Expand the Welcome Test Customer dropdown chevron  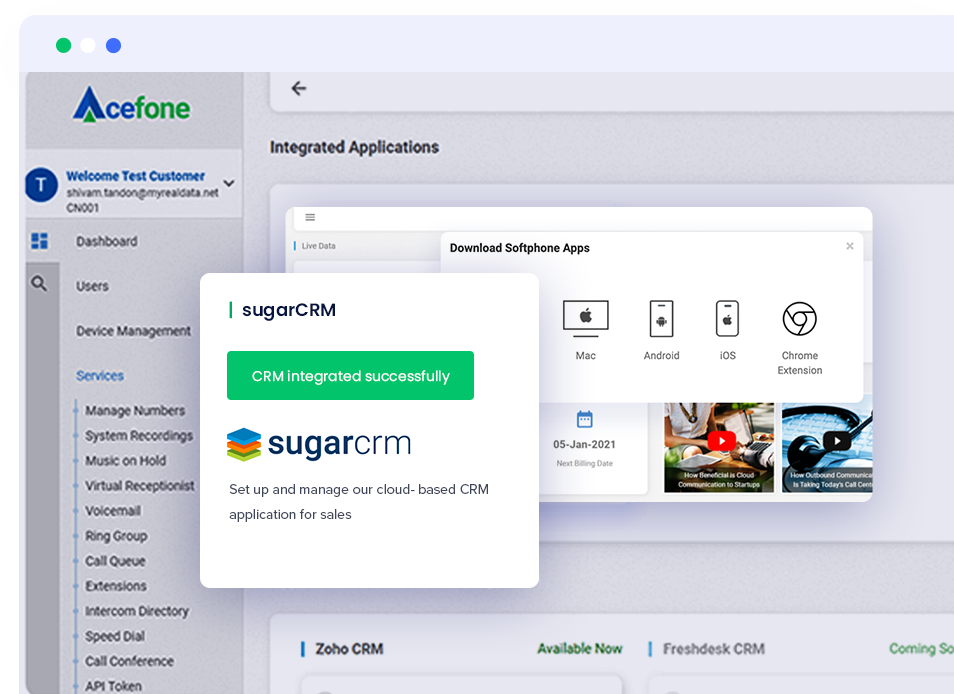(x=229, y=183)
